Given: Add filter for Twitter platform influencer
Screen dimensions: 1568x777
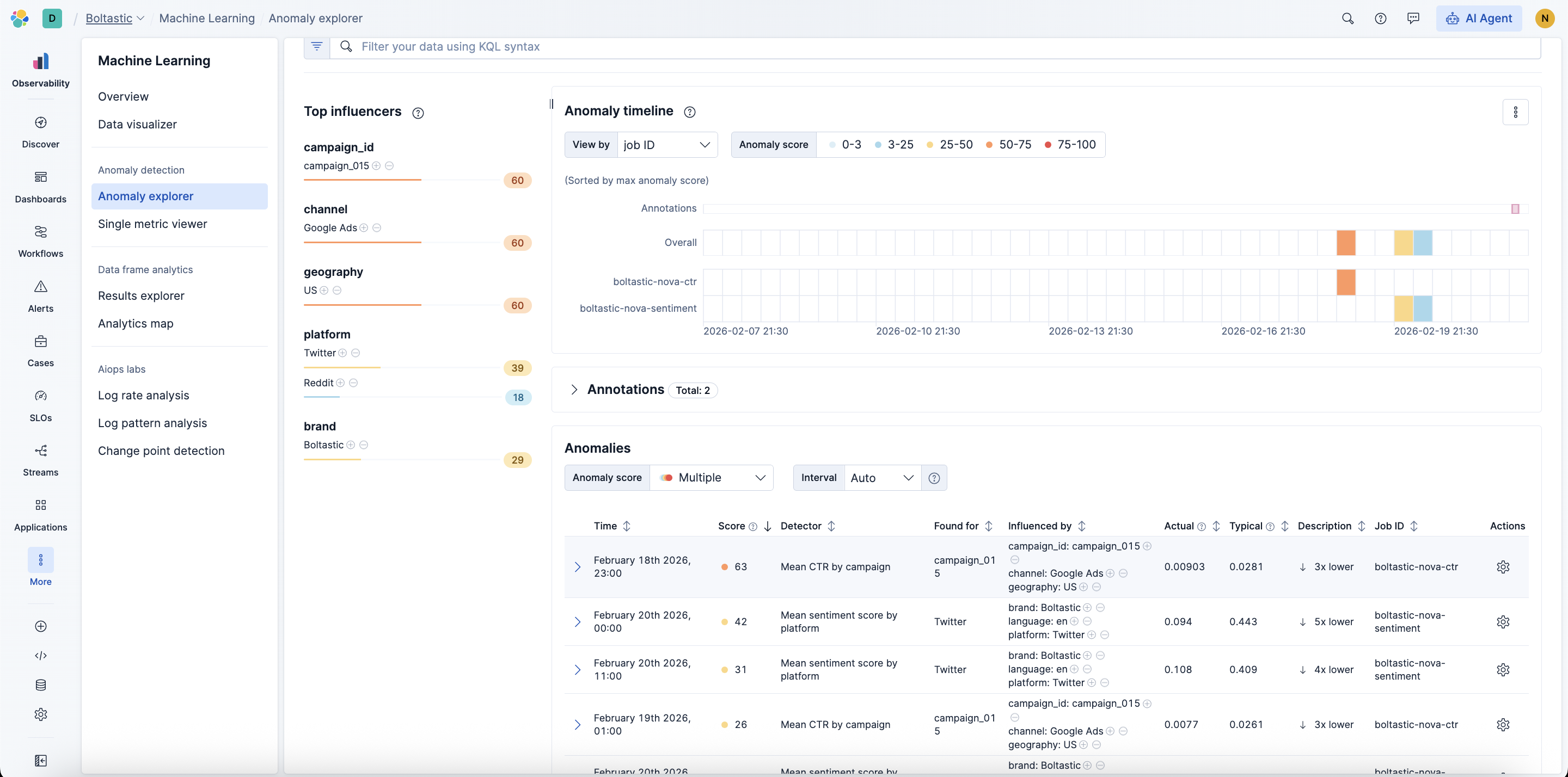Looking at the screenshot, I should [342, 353].
